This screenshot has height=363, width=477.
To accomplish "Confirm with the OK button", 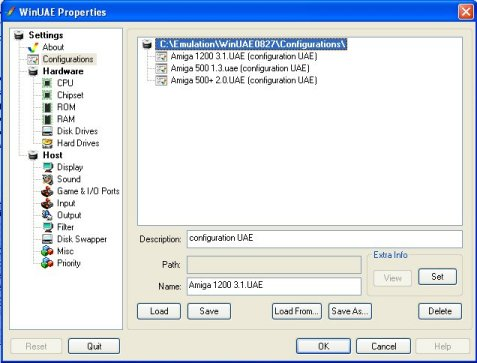I will [x=323, y=346].
